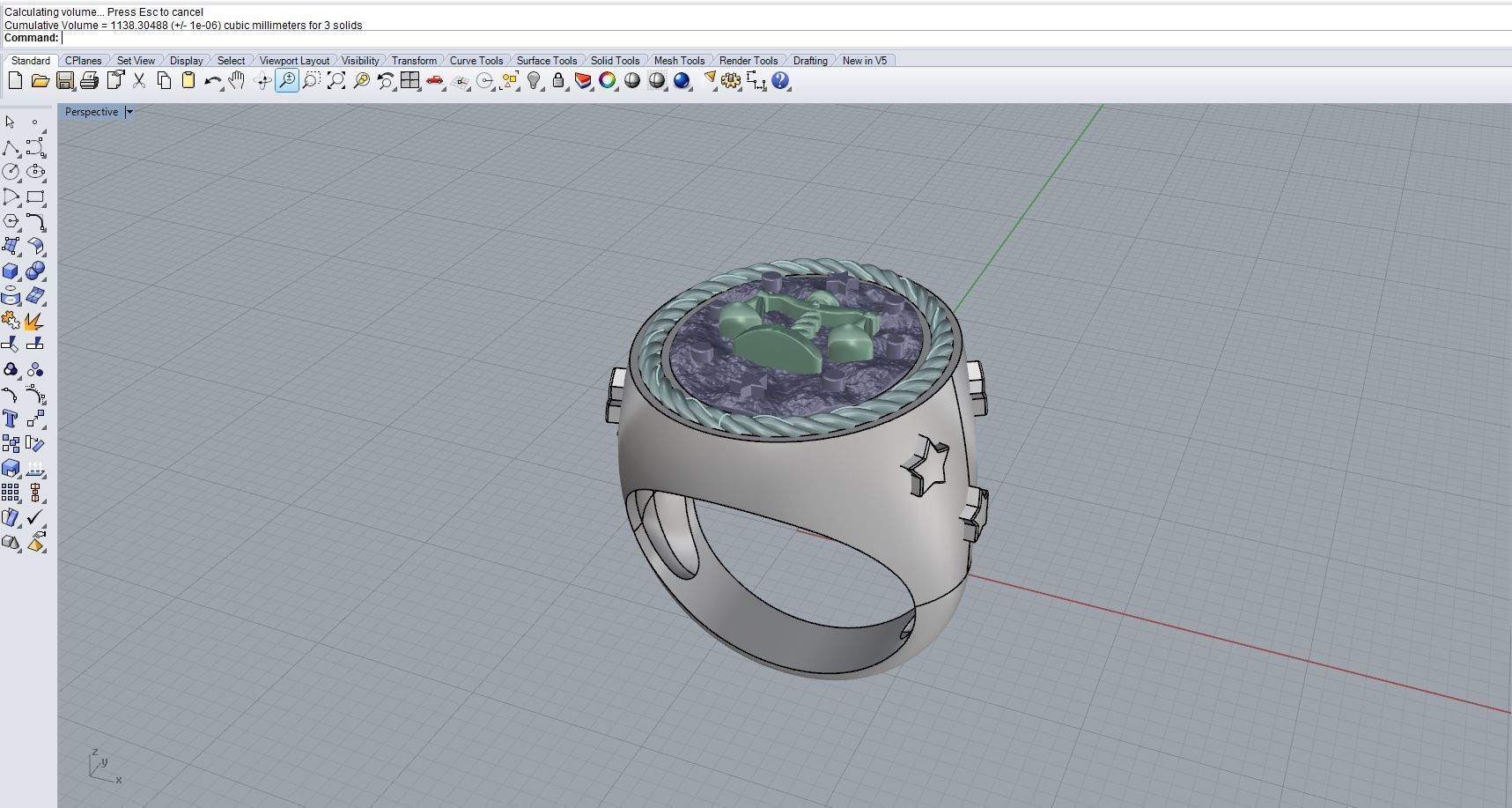The image size is (1512, 808).
Task: Print the viewport with the printer icon
Action: point(89,81)
